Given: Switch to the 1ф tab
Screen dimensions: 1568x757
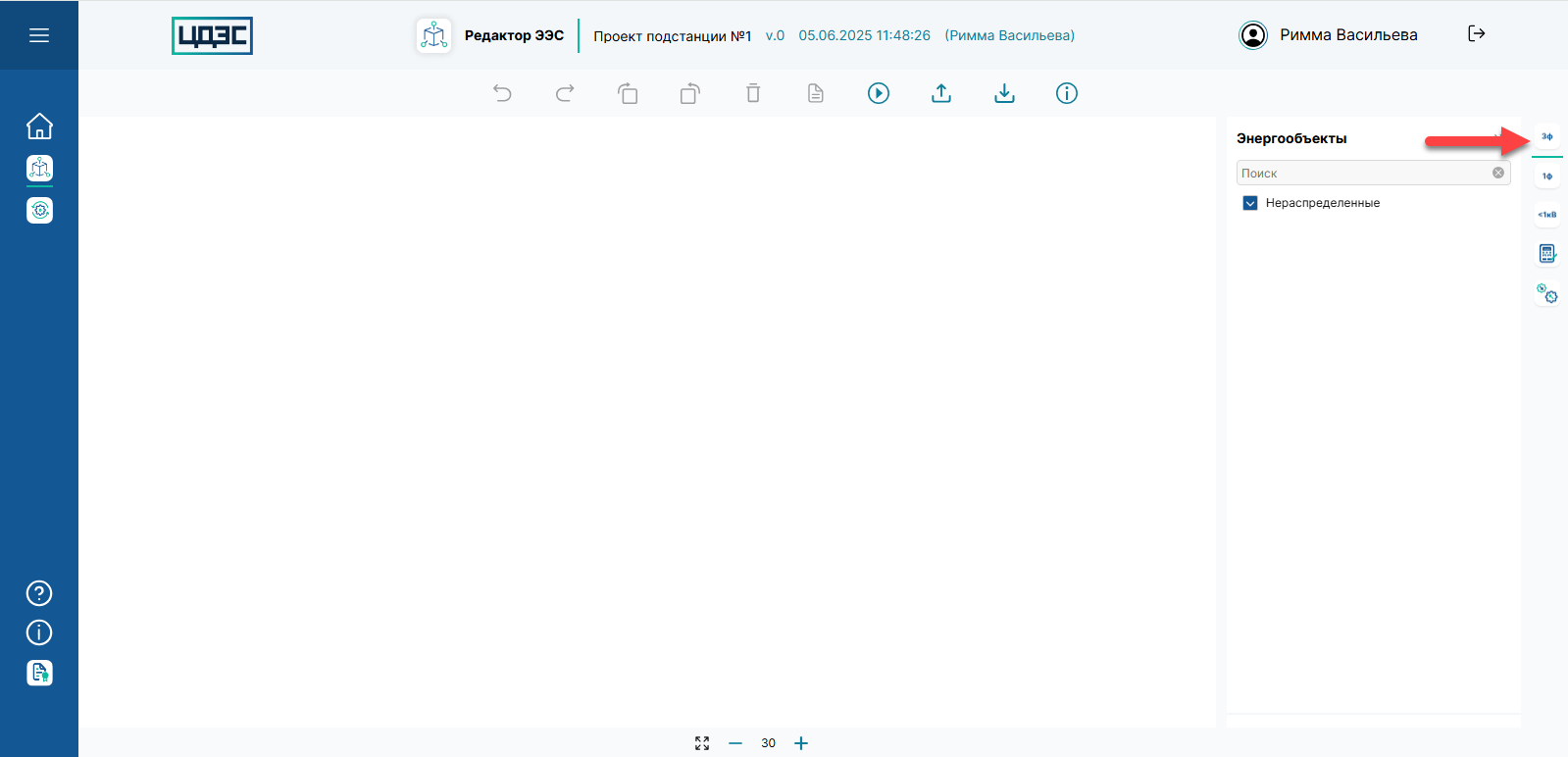Looking at the screenshot, I should point(1547,177).
